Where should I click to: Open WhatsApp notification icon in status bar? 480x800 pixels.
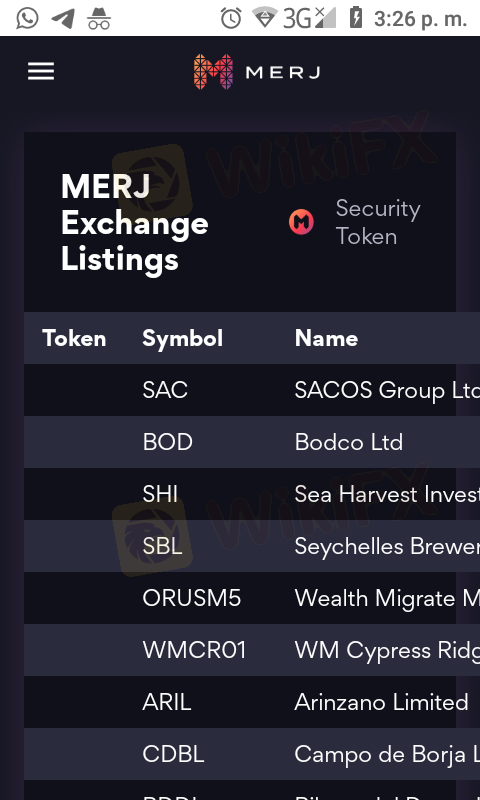pos(27,18)
